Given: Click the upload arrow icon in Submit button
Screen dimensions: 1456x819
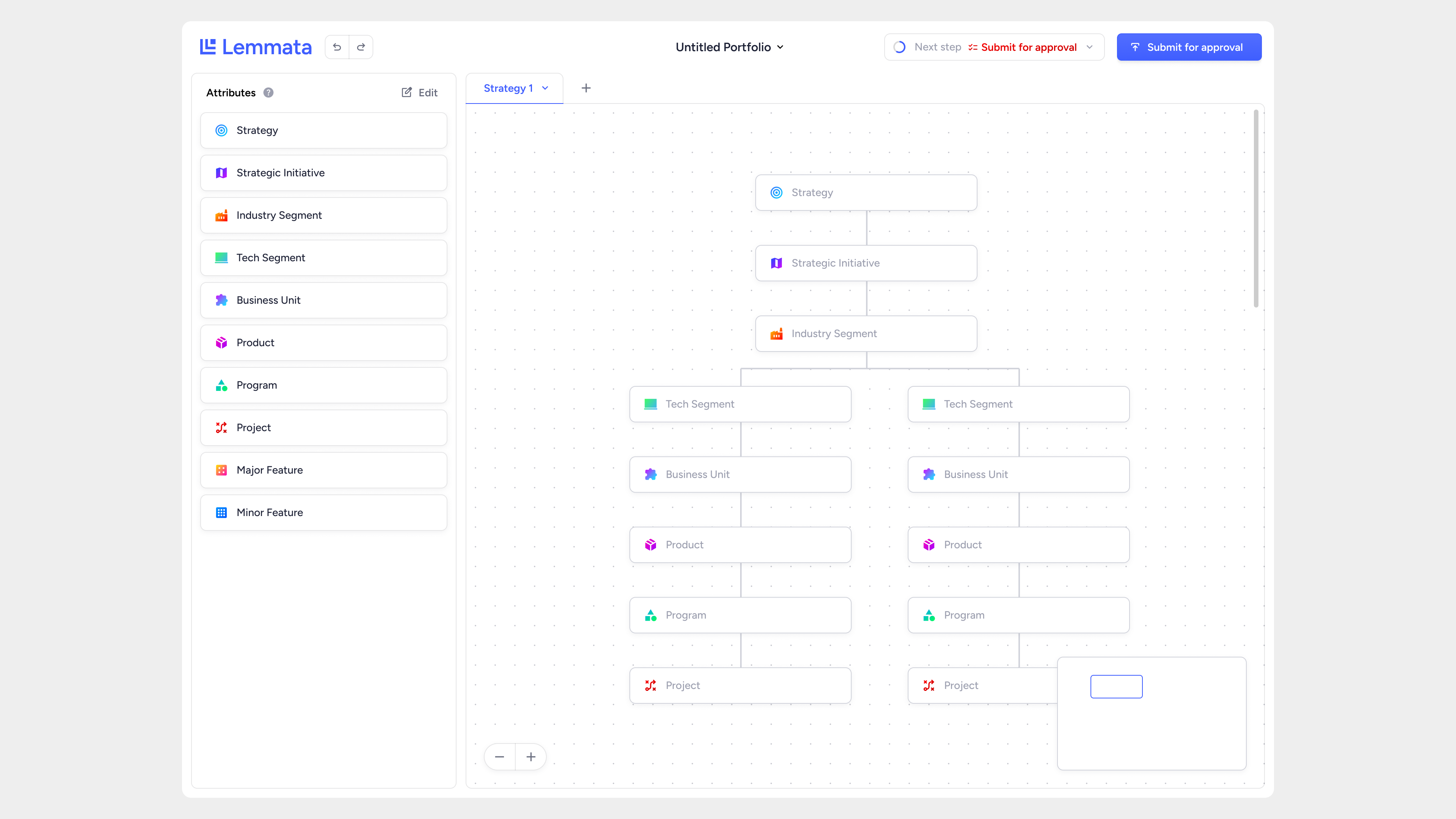Looking at the screenshot, I should [x=1135, y=47].
